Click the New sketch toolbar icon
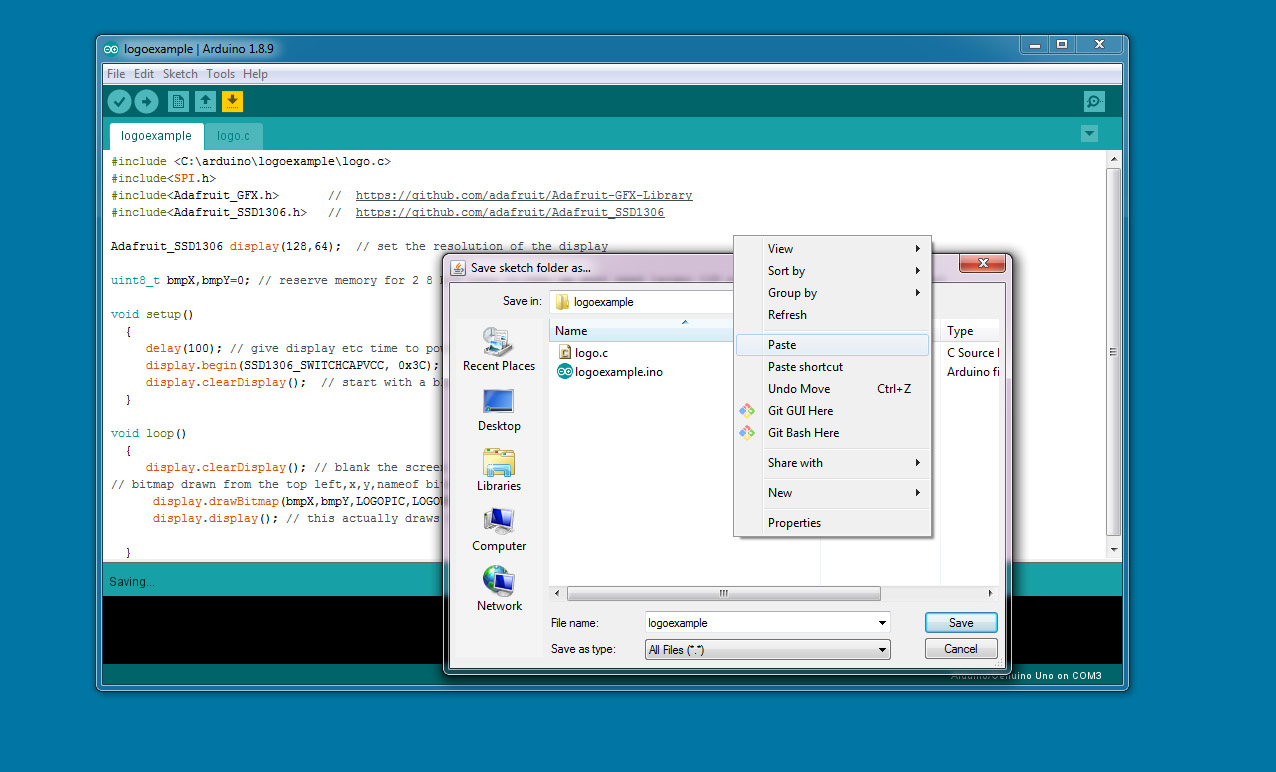This screenshot has width=1276, height=772. pos(178,101)
